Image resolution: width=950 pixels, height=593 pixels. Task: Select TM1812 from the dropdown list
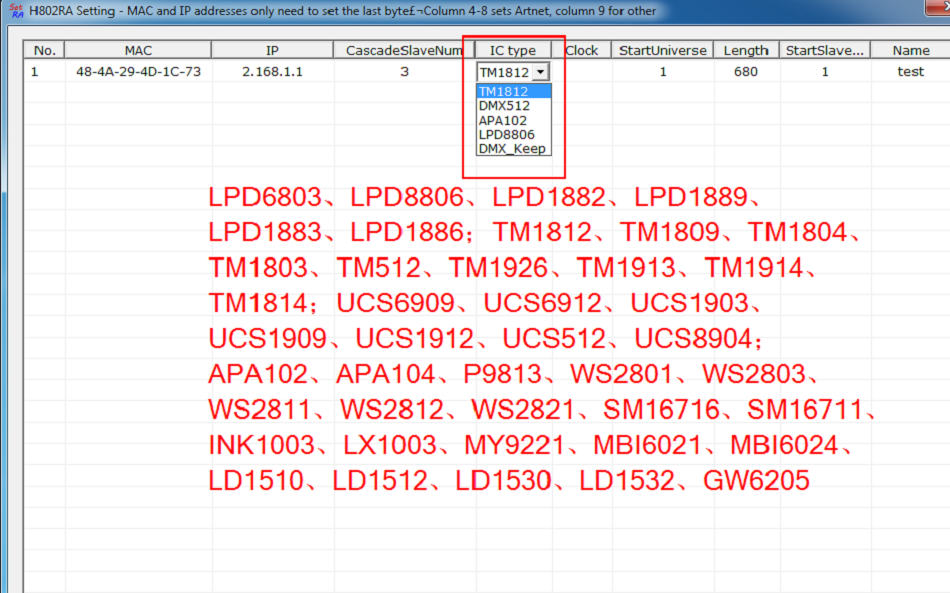[514, 91]
